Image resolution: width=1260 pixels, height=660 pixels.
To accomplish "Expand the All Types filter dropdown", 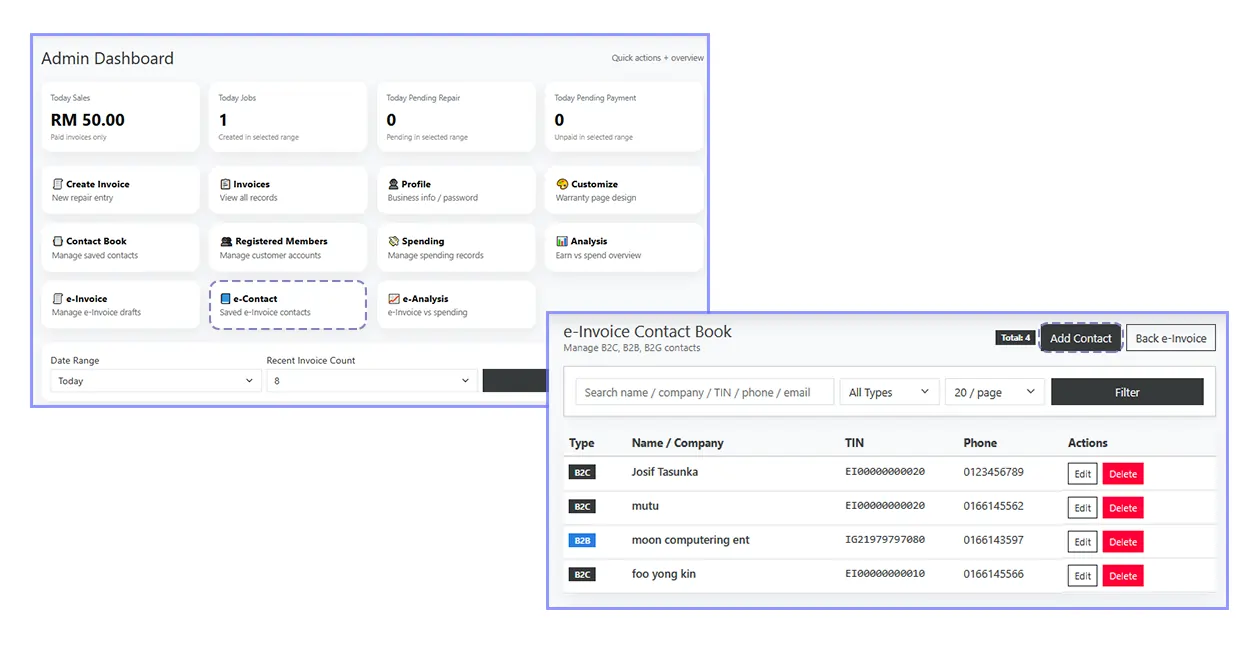I will click(x=888, y=391).
